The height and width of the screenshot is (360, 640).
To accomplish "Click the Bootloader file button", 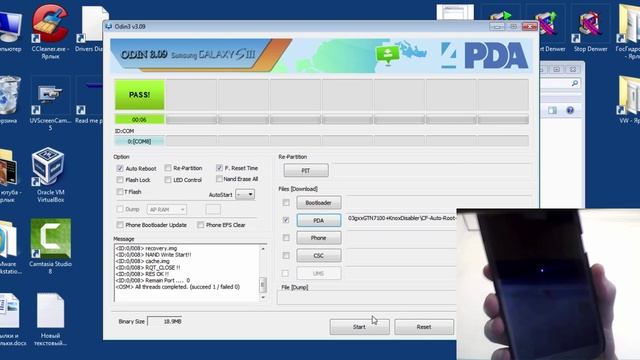I will pyautogui.click(x=319, y=202).
